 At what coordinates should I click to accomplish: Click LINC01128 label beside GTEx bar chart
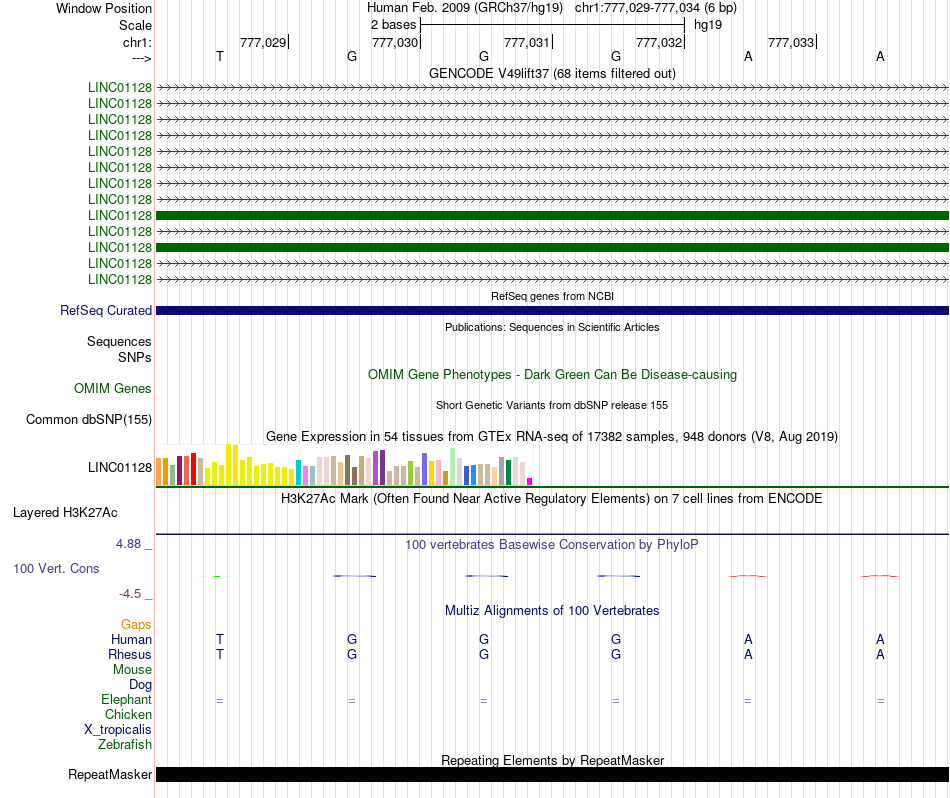click(119, 467)
